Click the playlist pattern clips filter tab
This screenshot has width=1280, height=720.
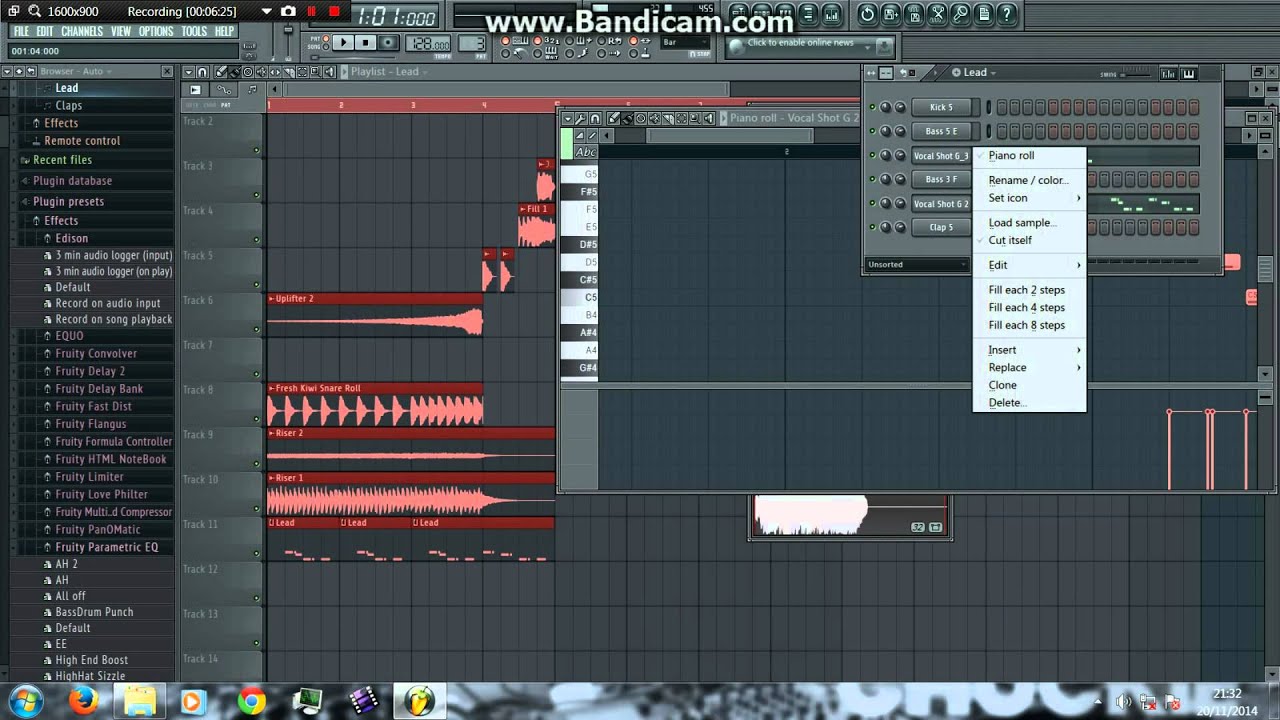[252, 90]
